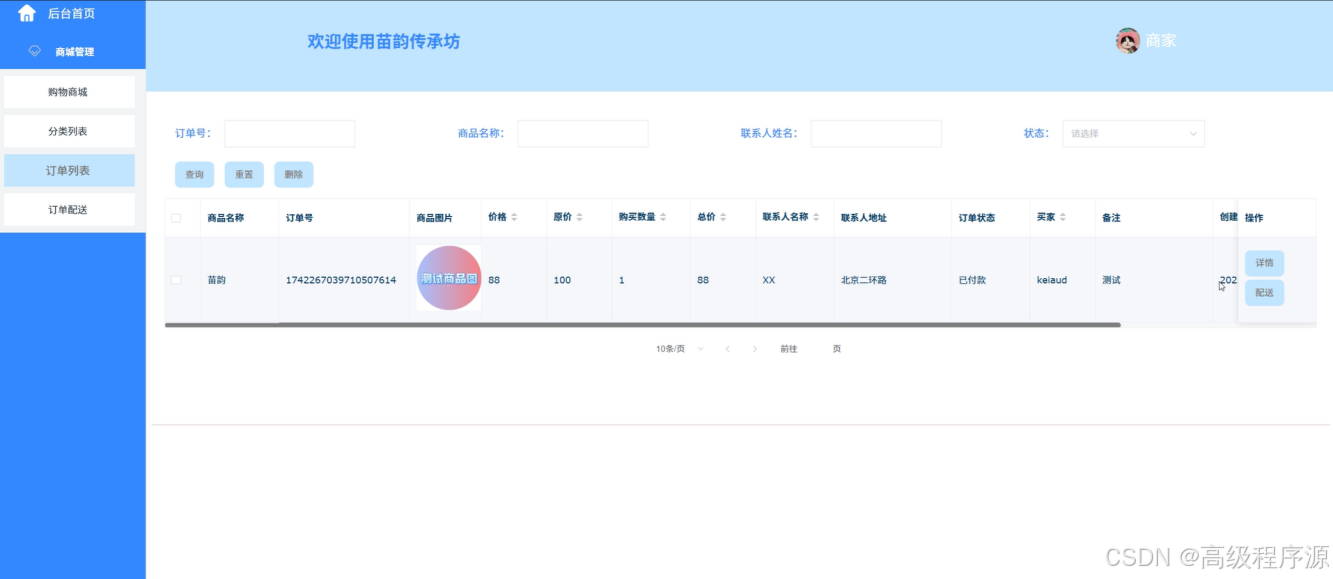Toggle the select-all header checkbox

(x=176, y=218)
